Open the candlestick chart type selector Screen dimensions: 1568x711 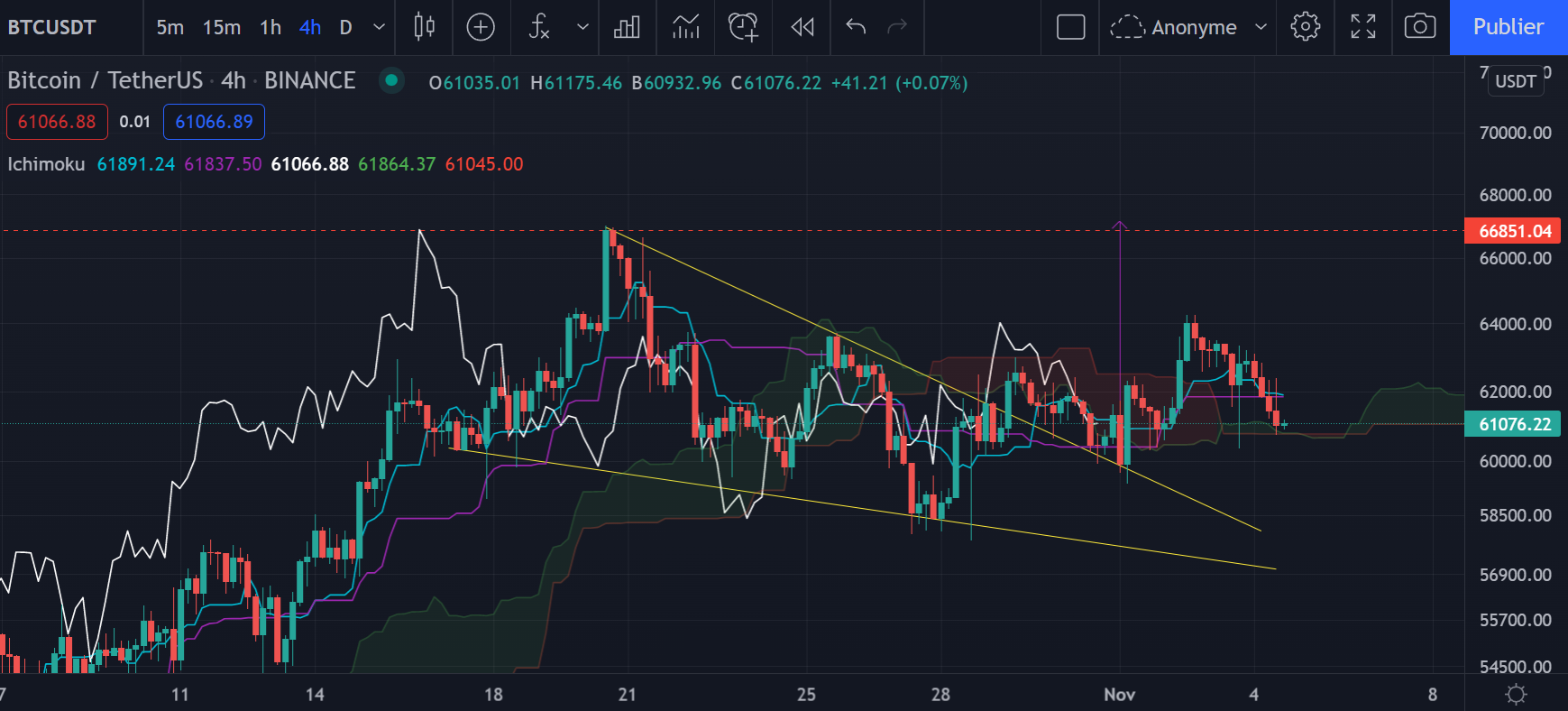point(424,27)
